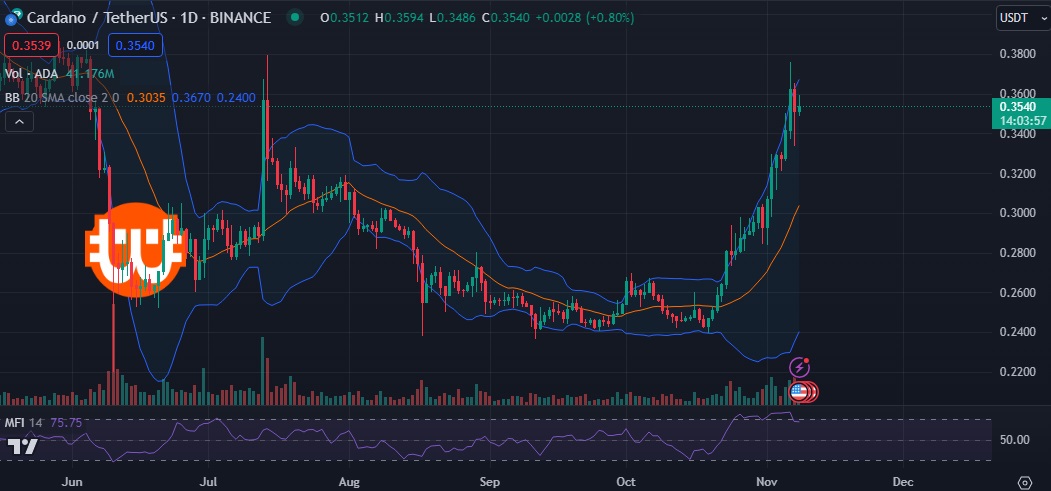1051x491 pixels.
Task: Click the spread value 0.0001
Action: click(x=82, y=46)
